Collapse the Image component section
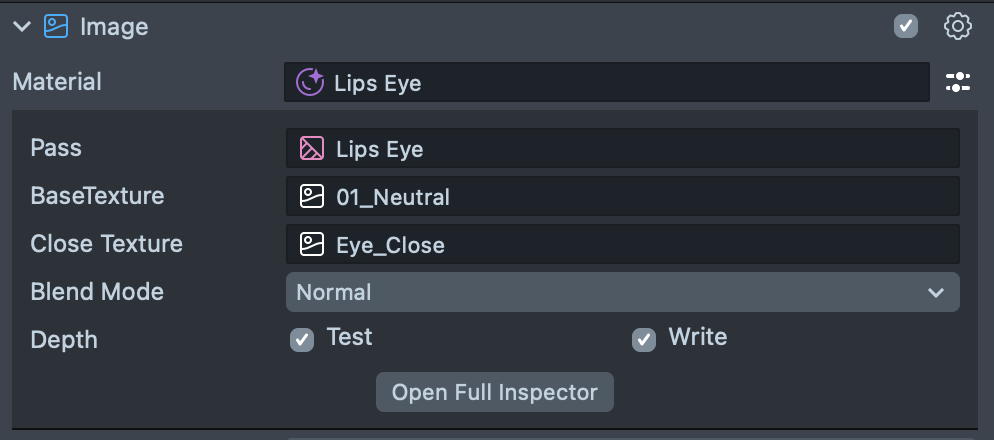This screenshot has width=994, height=440. [22, 27]
